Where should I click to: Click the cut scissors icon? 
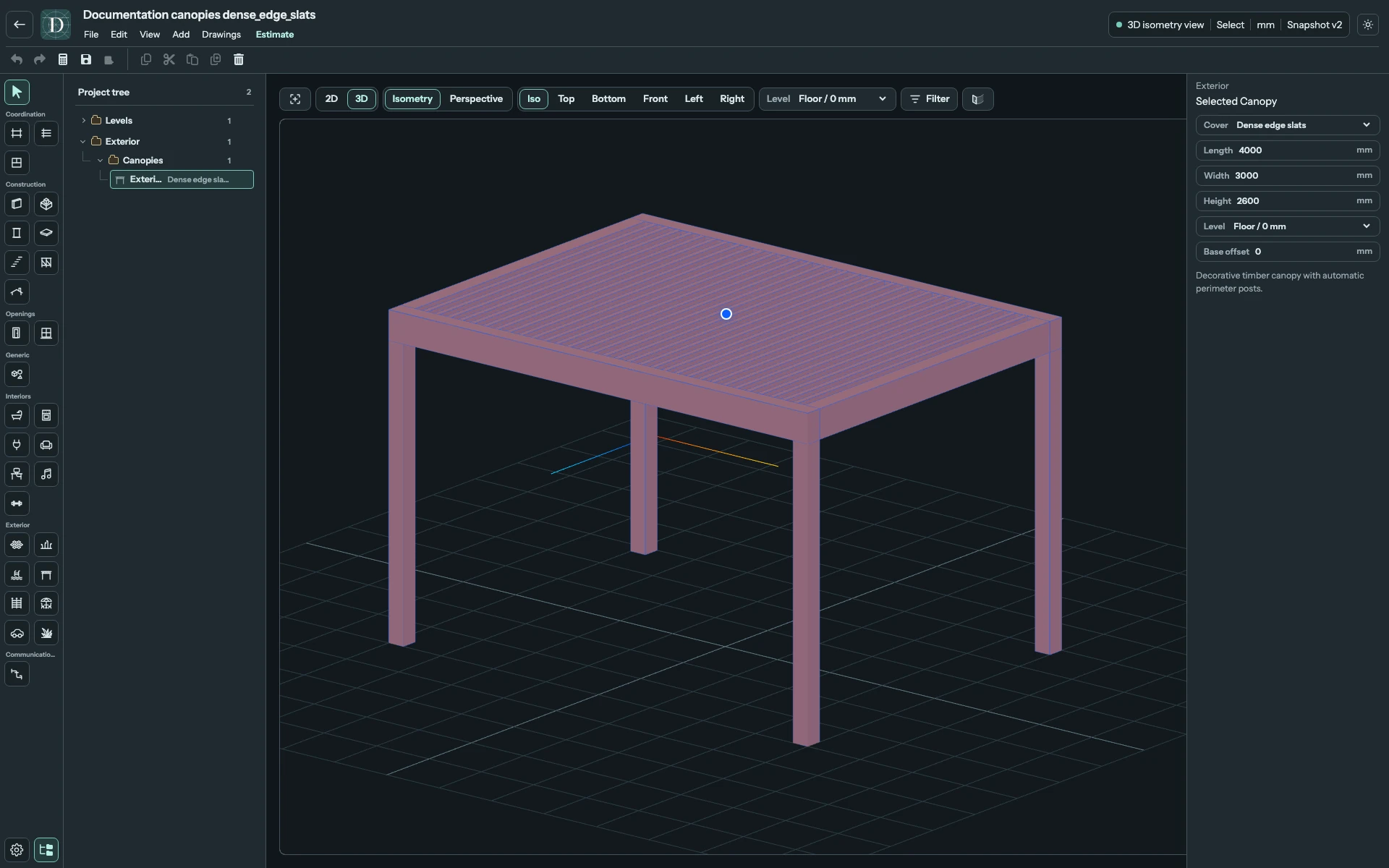[x=169, y=59]
